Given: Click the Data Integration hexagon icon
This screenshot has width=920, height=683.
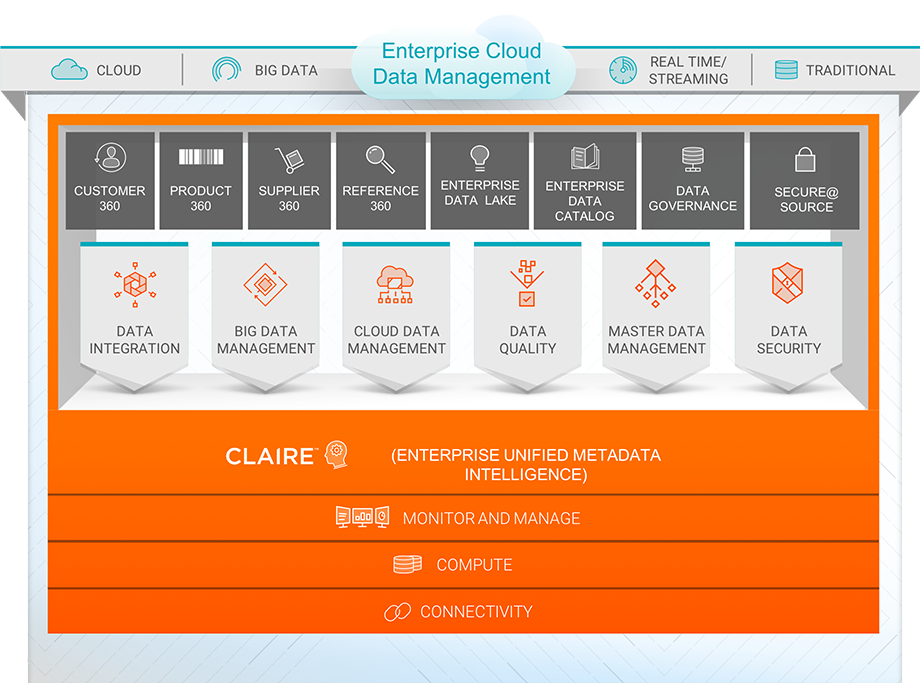Looking at the screenshot, I should pyautogui.click(x=135, y=285).
